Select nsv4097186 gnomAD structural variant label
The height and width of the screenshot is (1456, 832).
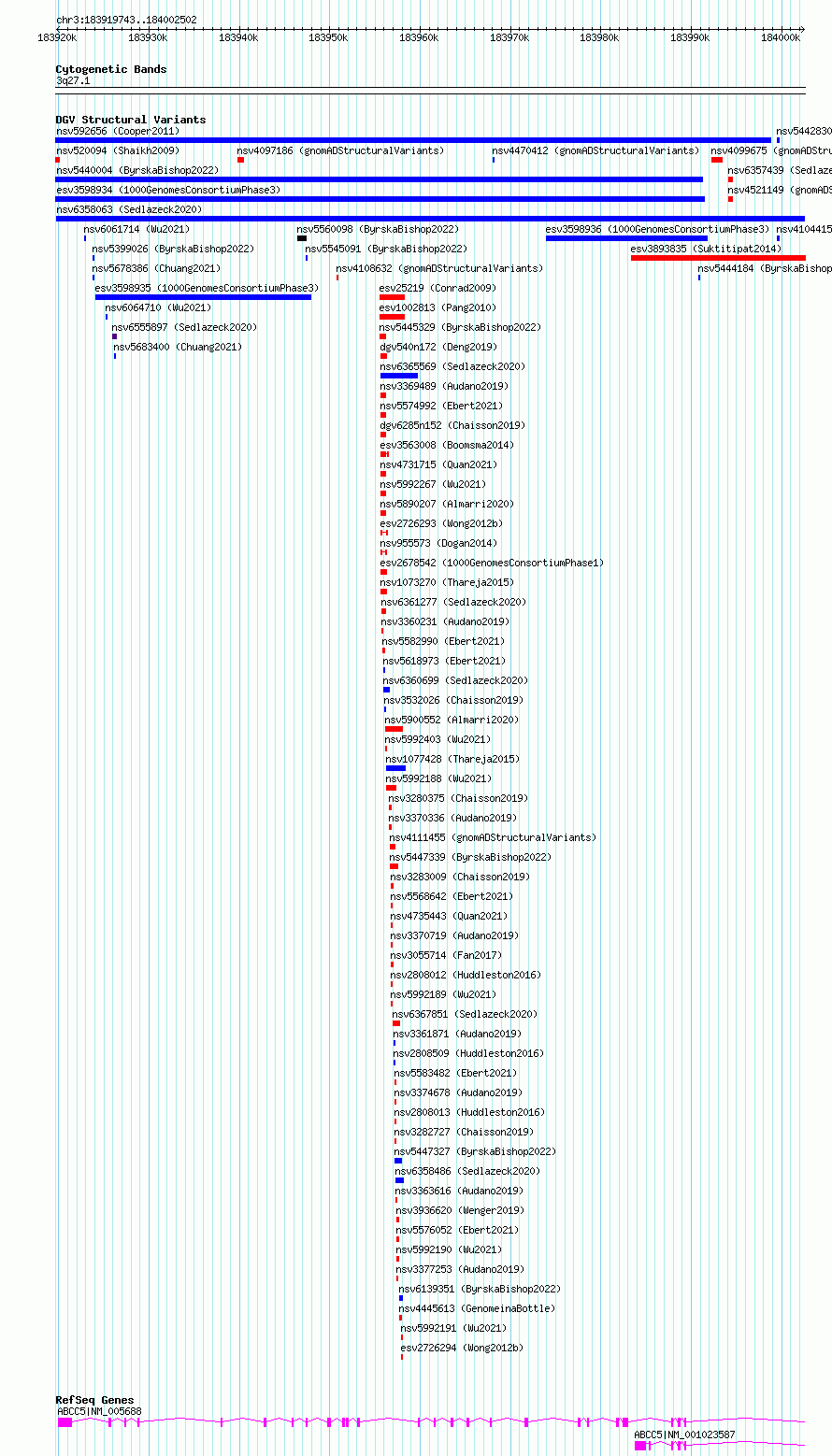[x=340, y=150]
